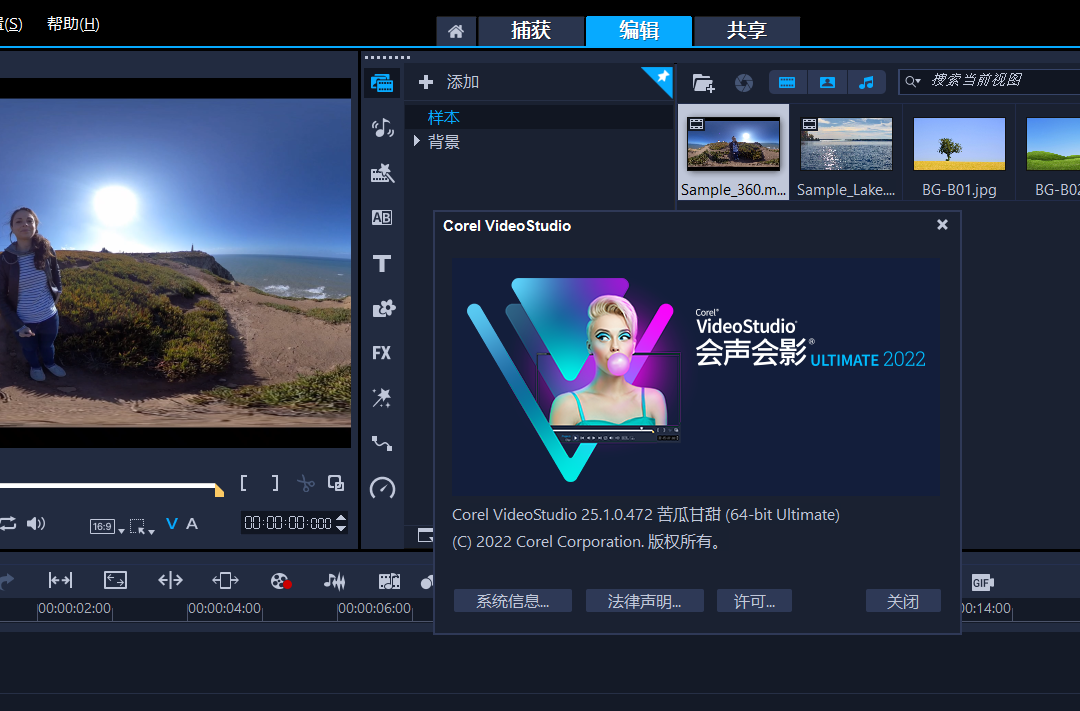Screen dimensions: 1080x711
Task: Click the color grading/record icon
Action: [x=280, y=581]
